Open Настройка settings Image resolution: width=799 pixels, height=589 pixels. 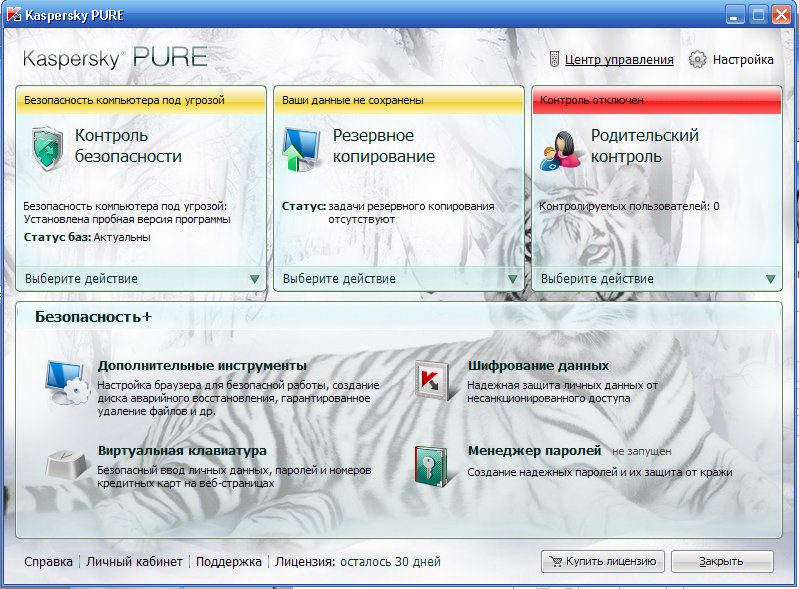743,60
